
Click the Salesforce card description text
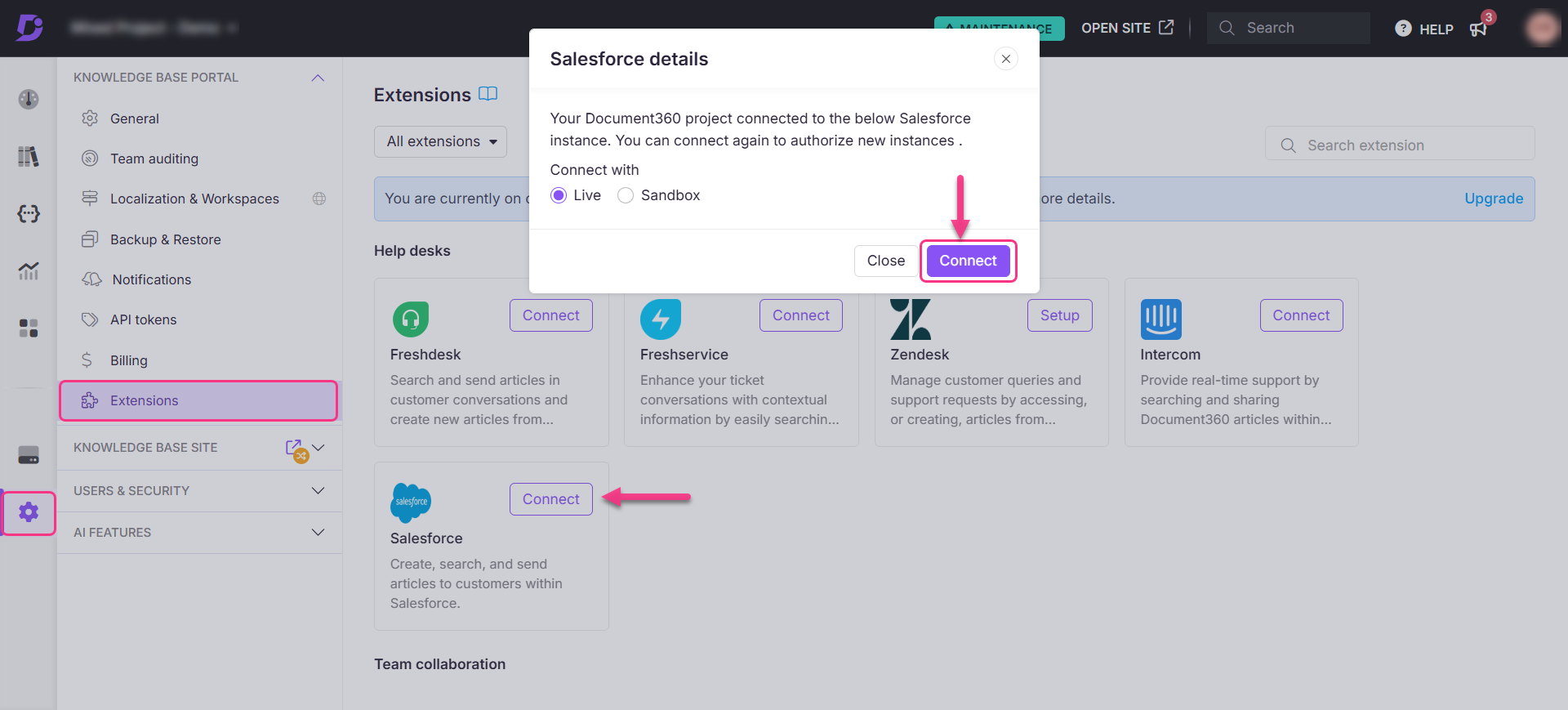coord(476,583)
